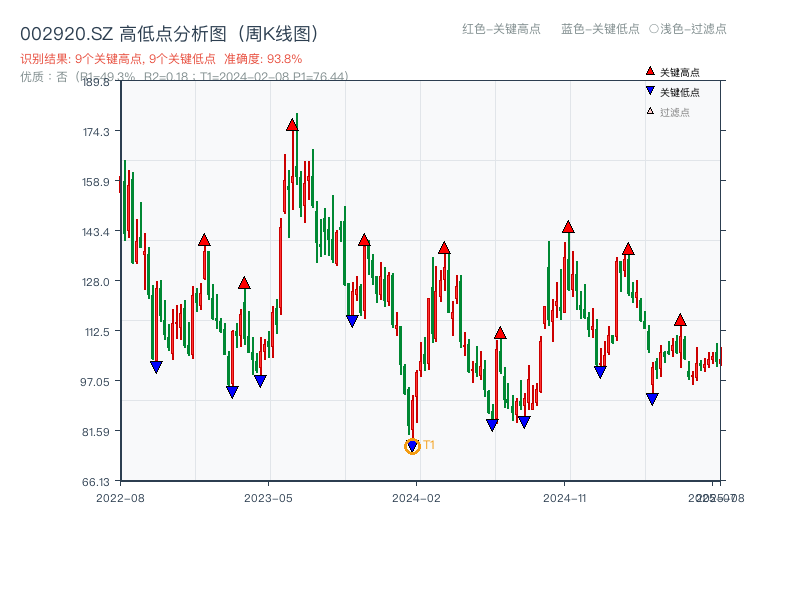This screenshot has width=800, height=600.
Task: Click the x-axis label 2024-11
Action: point(565,498)
